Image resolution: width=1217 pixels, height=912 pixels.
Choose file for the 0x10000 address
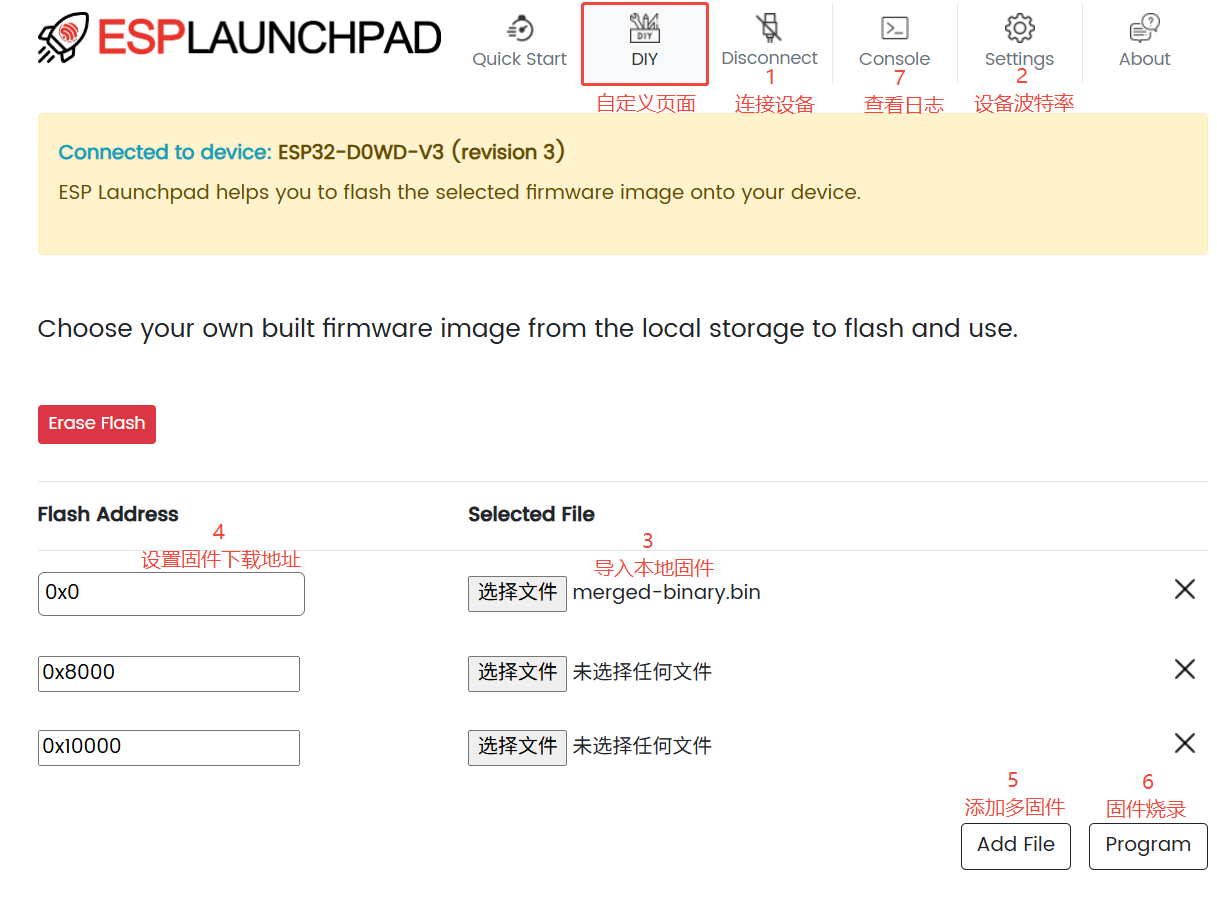click(517, 747)
